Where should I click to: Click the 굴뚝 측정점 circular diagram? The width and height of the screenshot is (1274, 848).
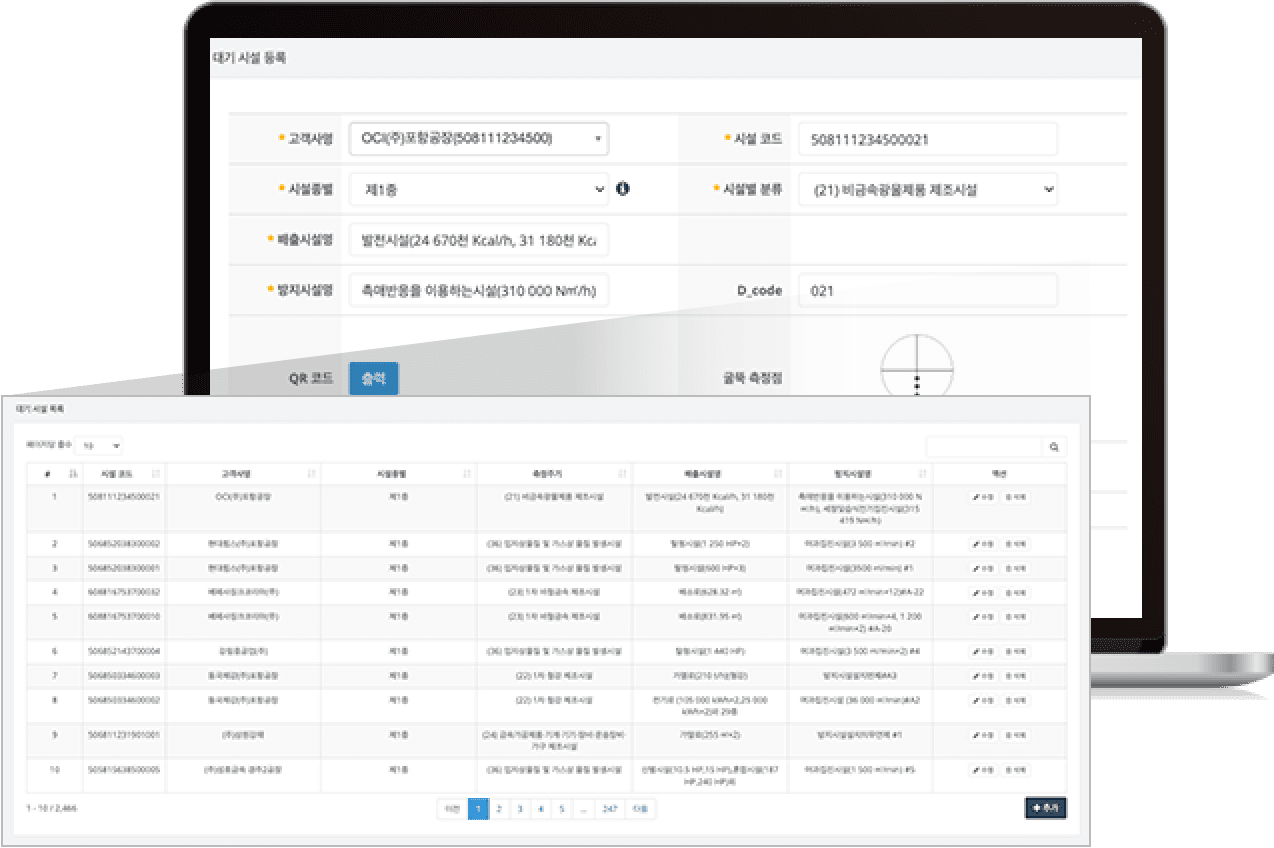coord(916,366)
